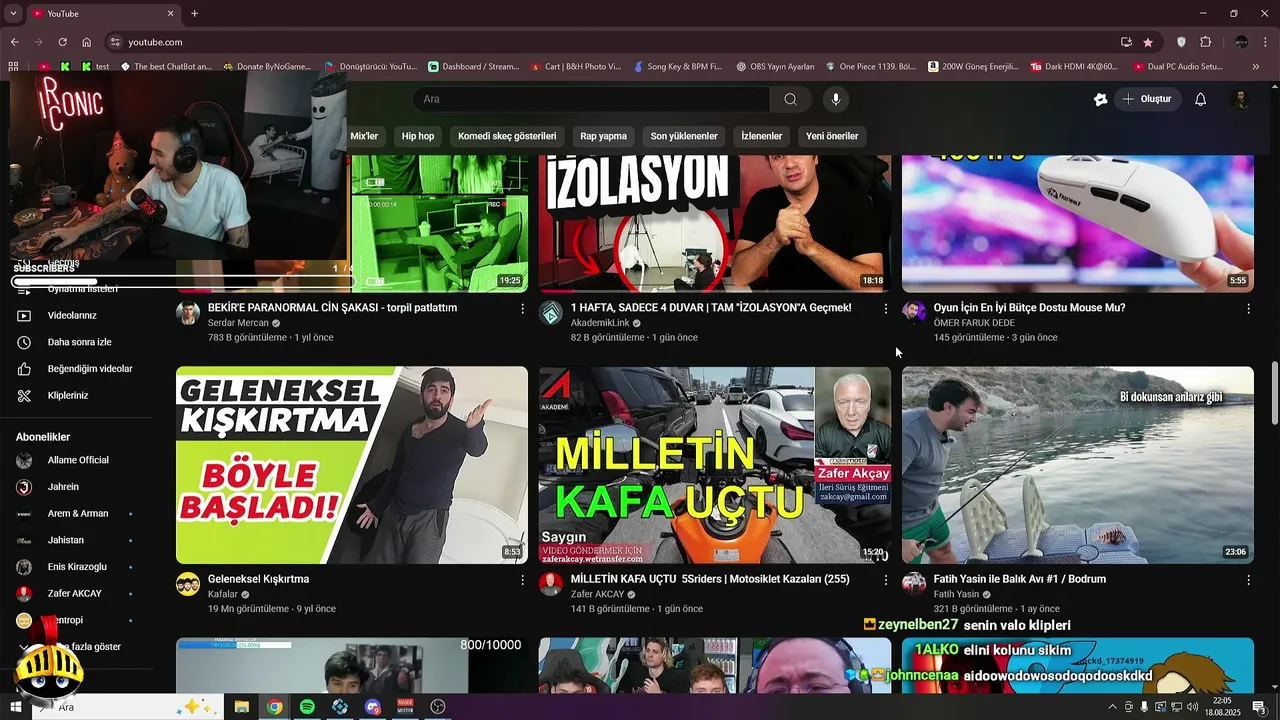This screenshot has width=1280, height=720.
Task: Open the taskbar clock showing 22:05
Action: click(1222, 707)
